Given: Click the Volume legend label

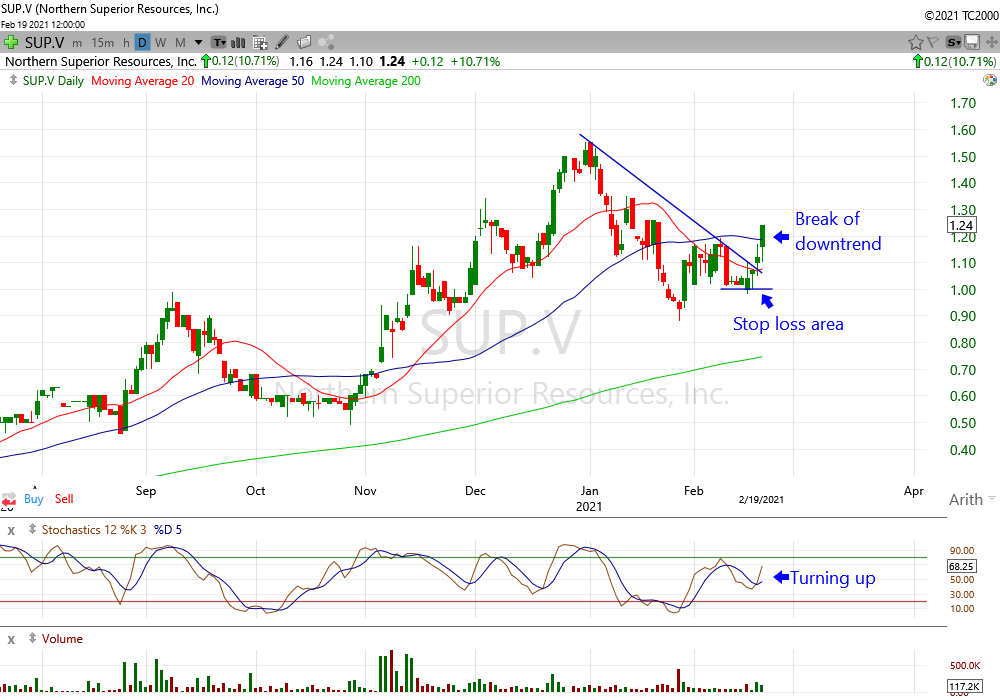Looking at the screenshot, I should pos(62,639).
